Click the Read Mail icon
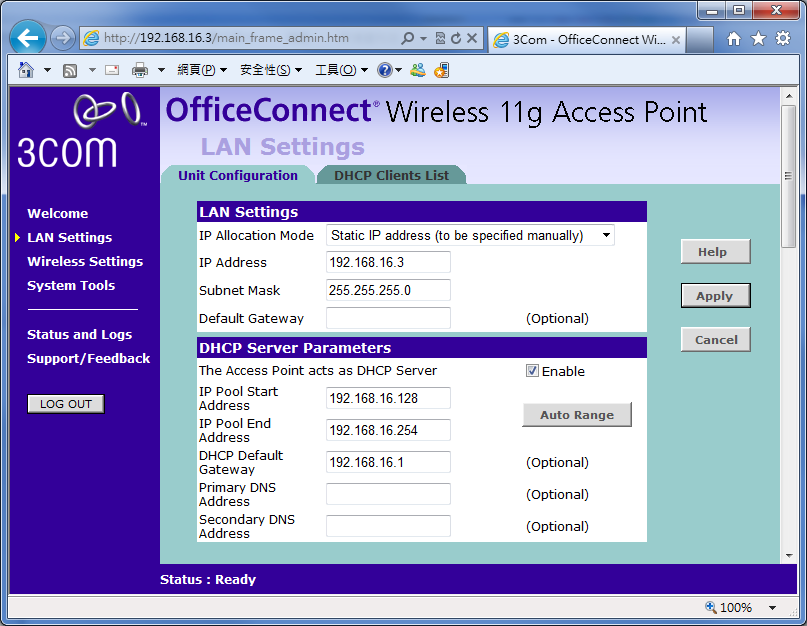Screen dimensions: 807x626 pos(112,70)
